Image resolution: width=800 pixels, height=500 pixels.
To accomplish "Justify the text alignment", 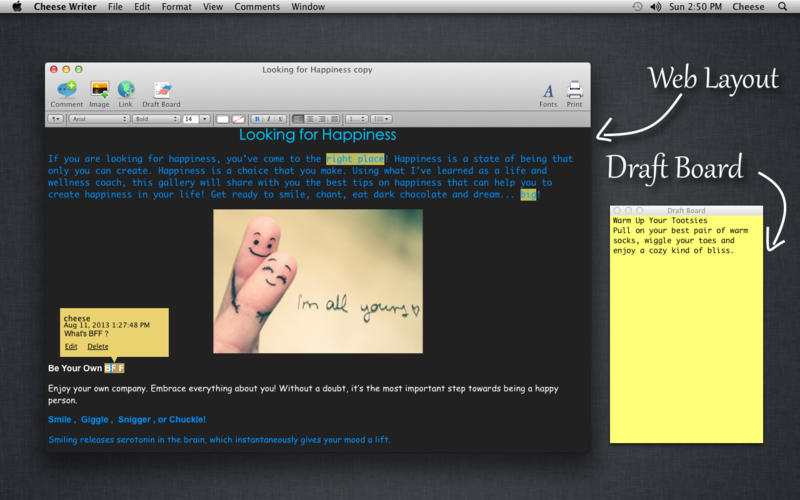I will 334,119.
